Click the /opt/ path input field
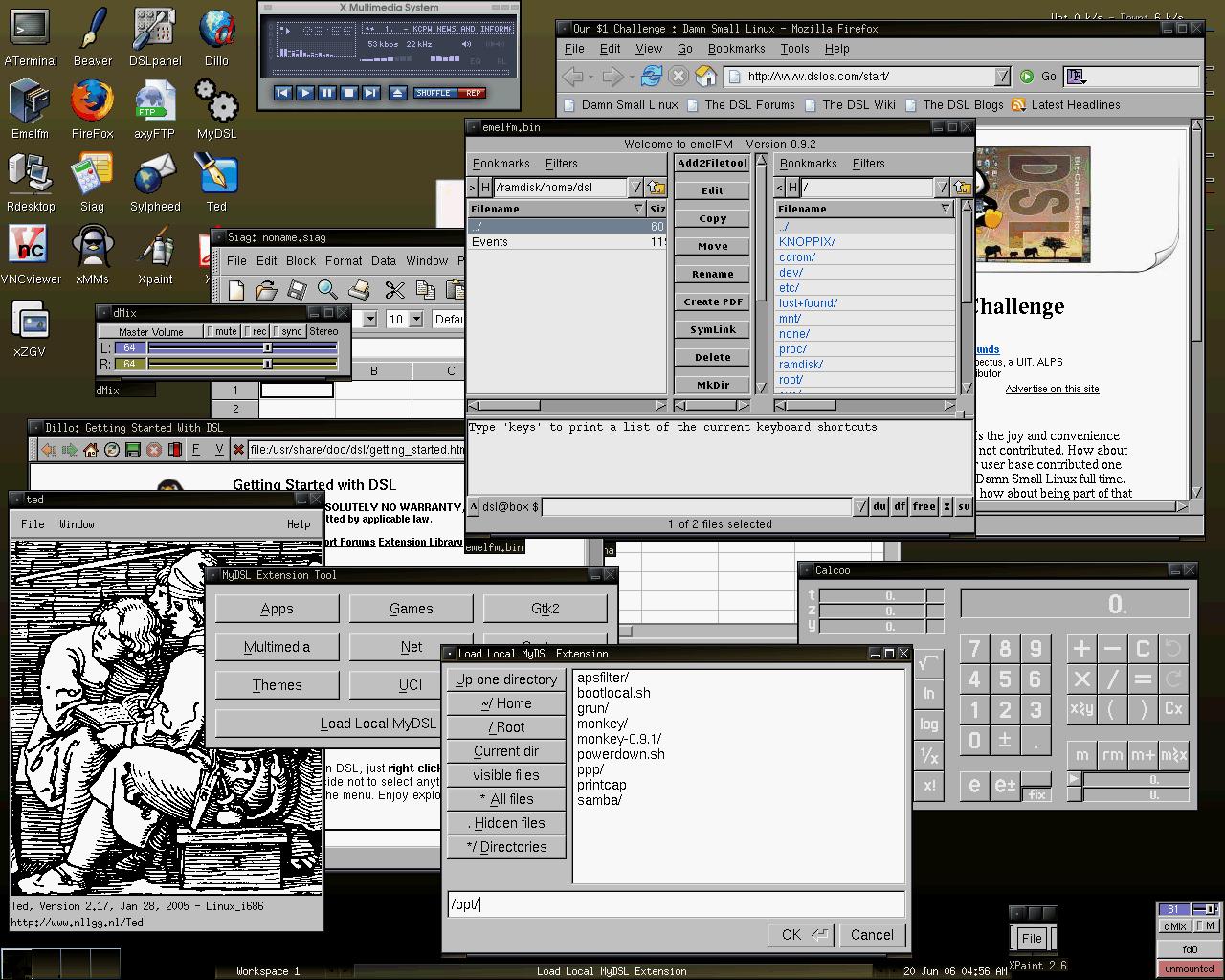Screen dimensions: 1225x980 coord(676,904)
